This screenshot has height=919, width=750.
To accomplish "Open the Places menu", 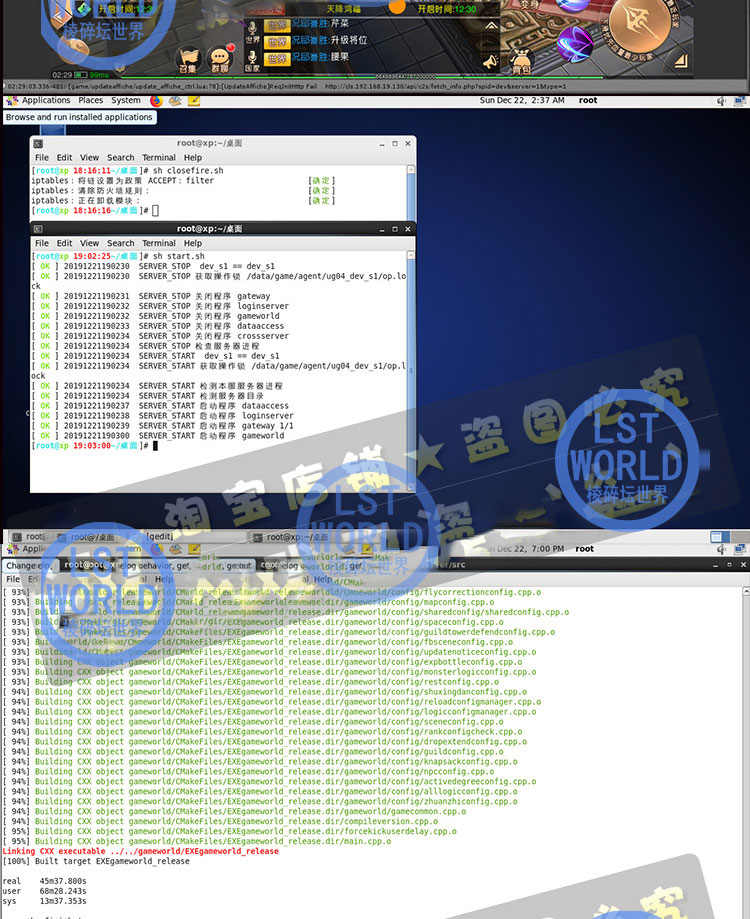I will pyautogui.click(x=90, y=100).
